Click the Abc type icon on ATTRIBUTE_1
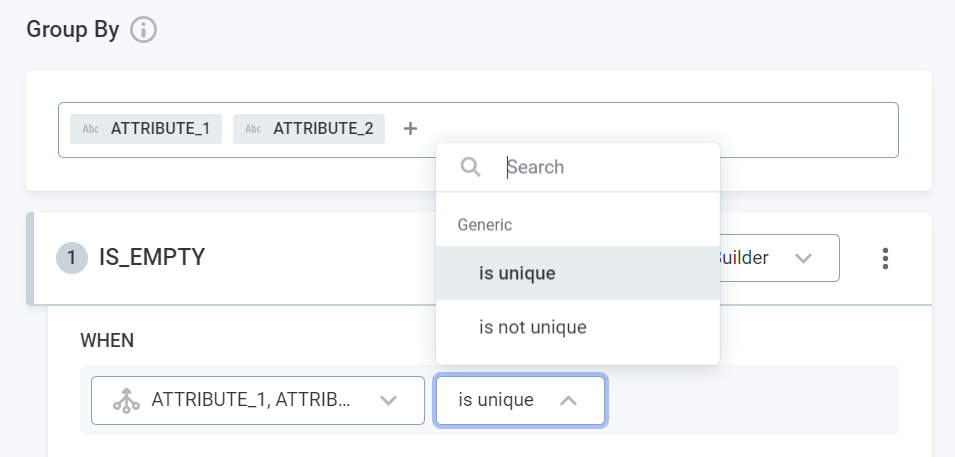 click(90, 129)
